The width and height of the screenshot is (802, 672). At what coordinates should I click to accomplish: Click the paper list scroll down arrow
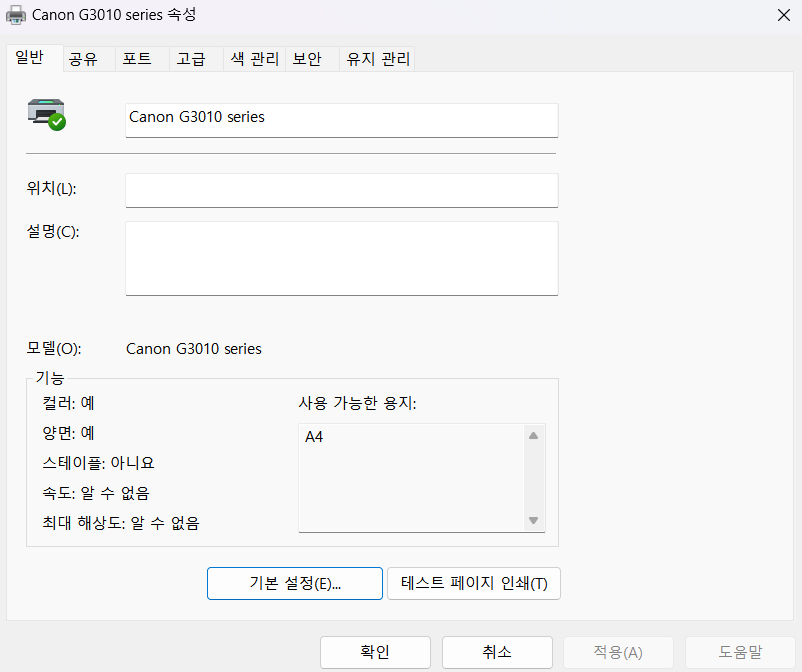tap(533, 521)
